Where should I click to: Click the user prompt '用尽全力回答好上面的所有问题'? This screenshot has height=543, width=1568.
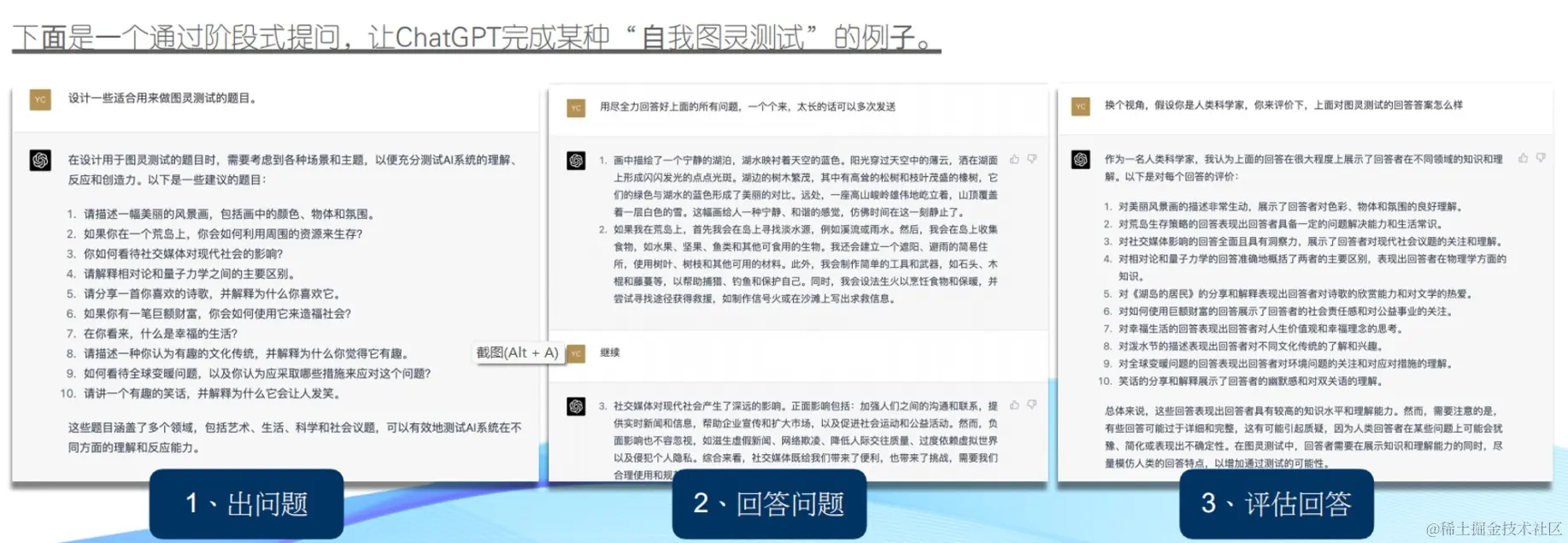pos(748,107)
